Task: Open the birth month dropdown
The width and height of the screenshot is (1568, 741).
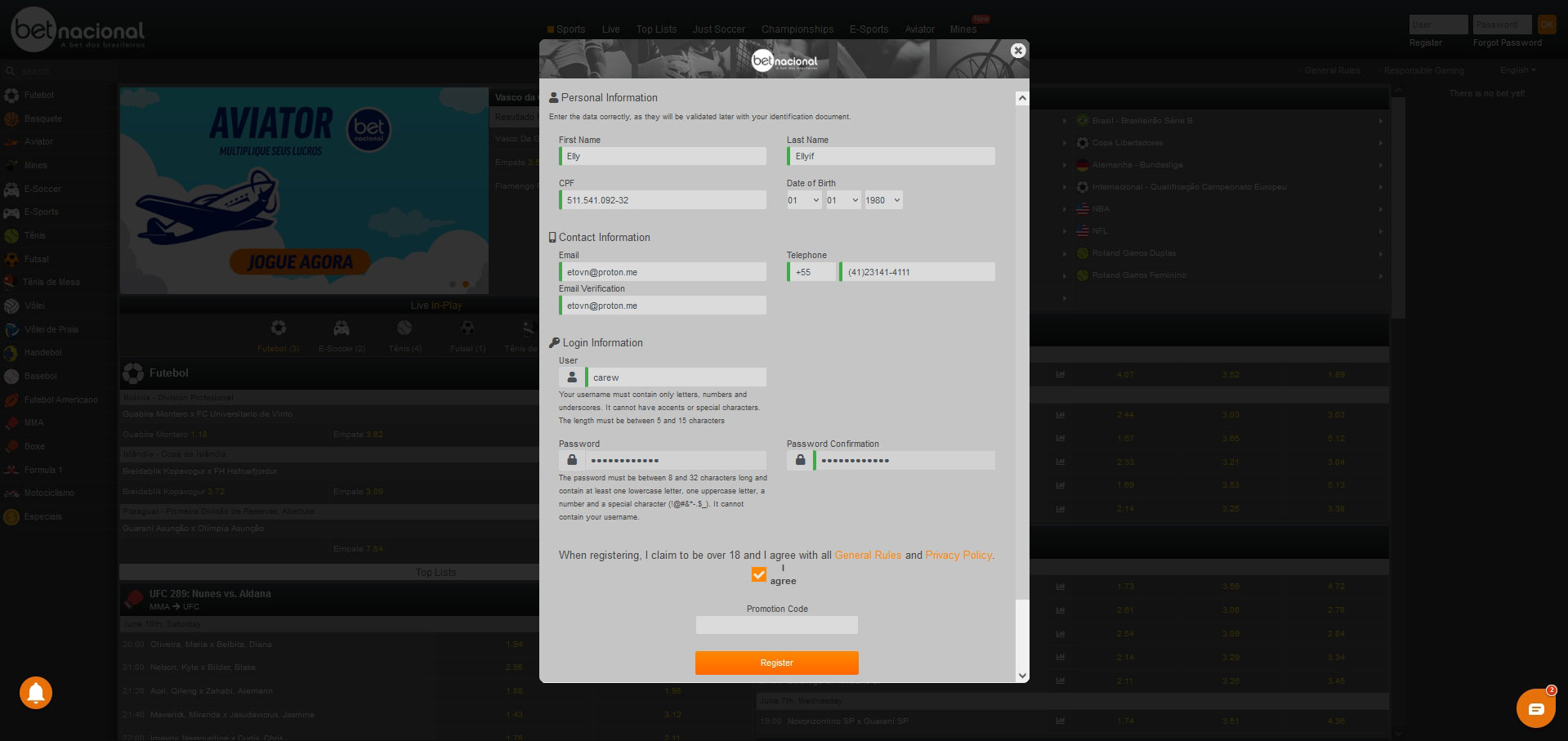Action: [x=842, y=200]
